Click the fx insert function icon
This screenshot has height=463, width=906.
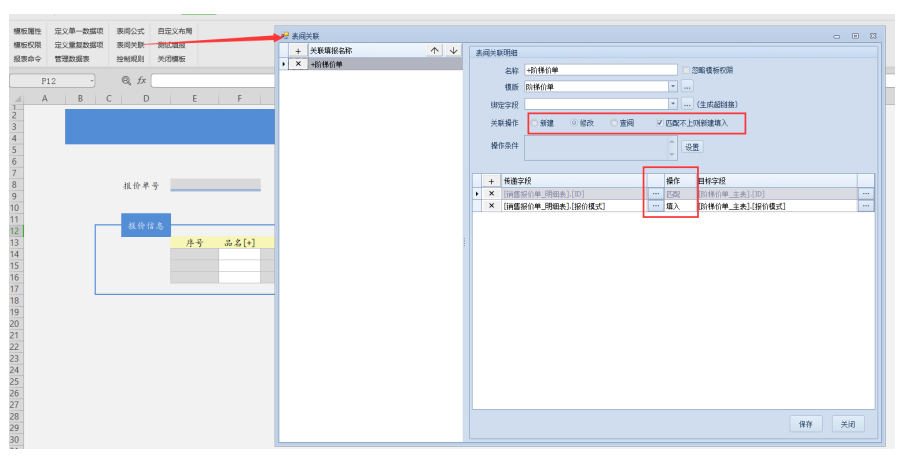point(142,81)
